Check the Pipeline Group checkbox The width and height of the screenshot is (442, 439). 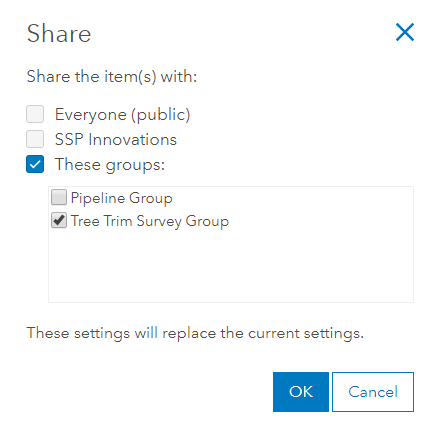(59, 197)
